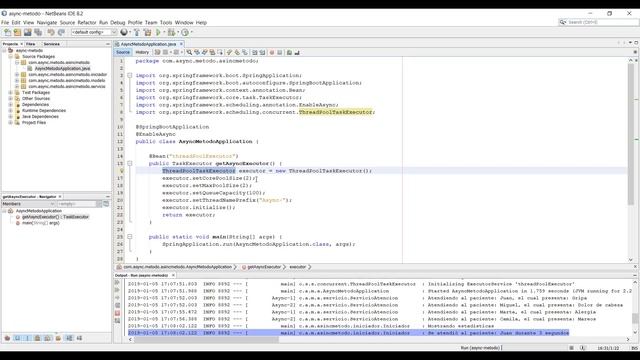Click the red Stop button in Output panel
The height and width of the screenshot is (360, 640).
[x=117, y=313]
